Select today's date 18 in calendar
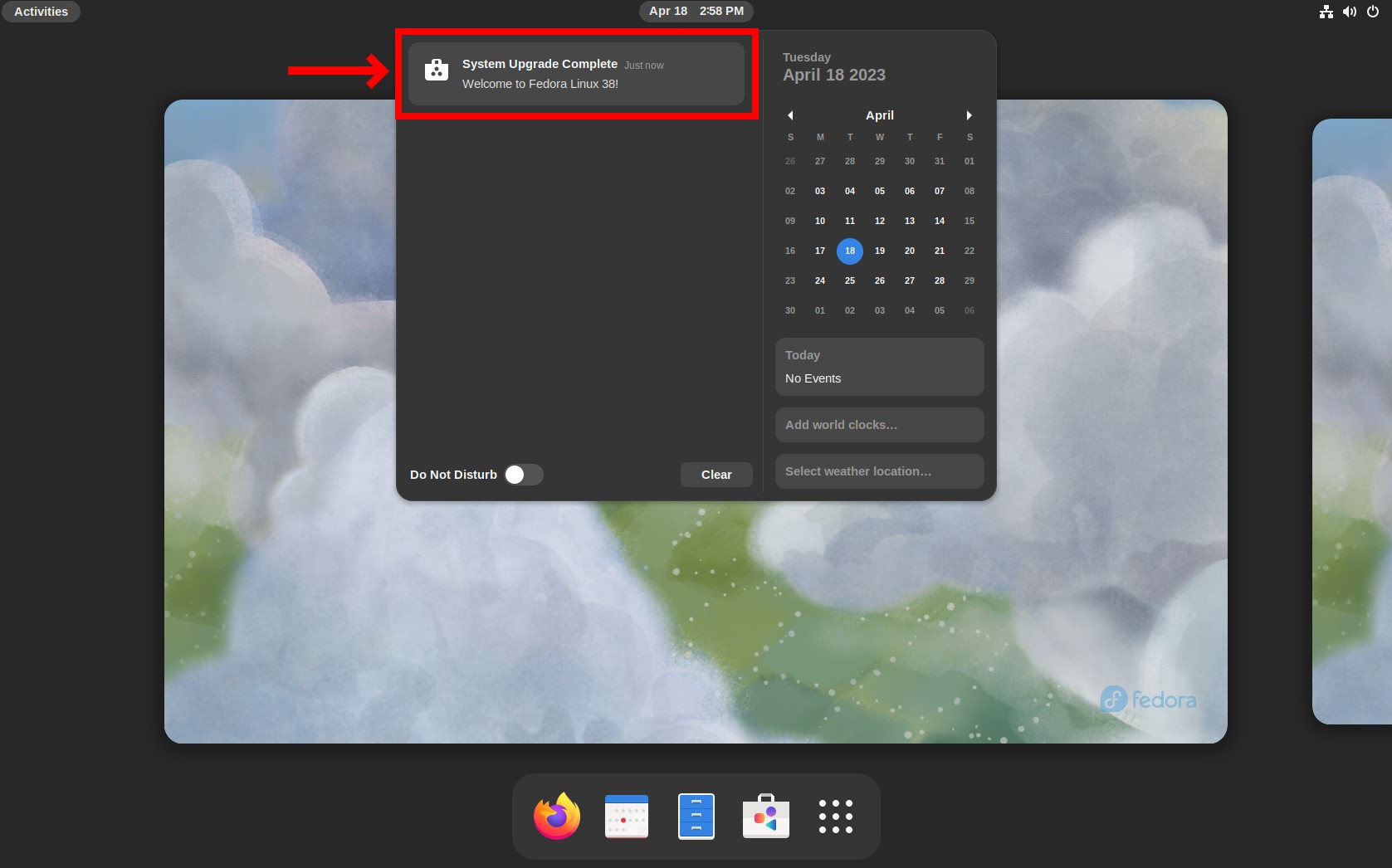Screen dimensions: 1392x868 pyautogui.click(x=850, y=251)
